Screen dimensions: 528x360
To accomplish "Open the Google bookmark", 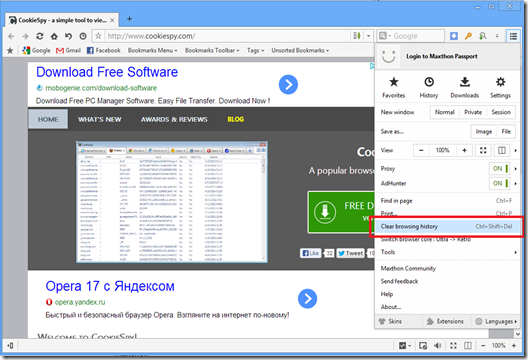I will 36,51.
